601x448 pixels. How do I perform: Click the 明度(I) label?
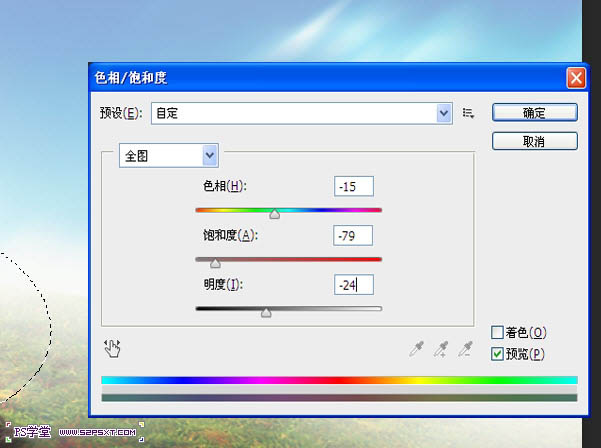223,284
